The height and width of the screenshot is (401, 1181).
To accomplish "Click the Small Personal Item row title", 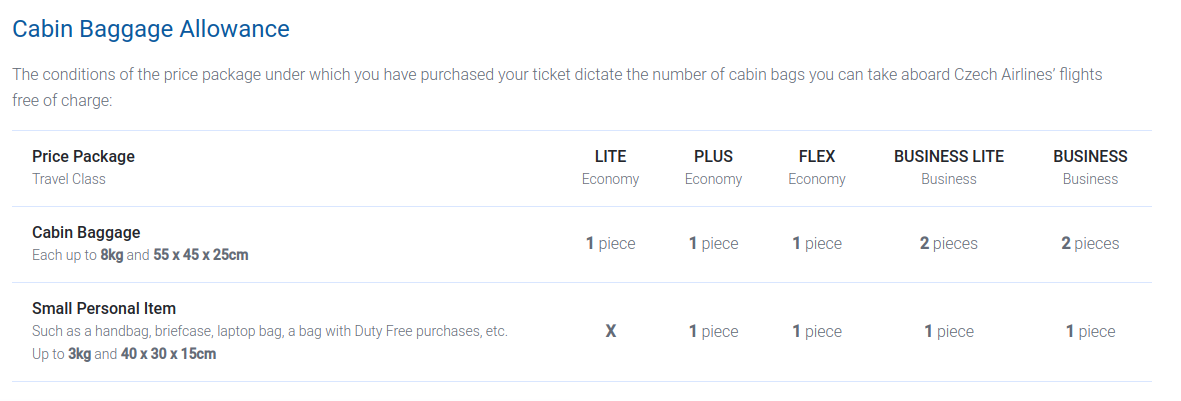I will click(x=104, y=309).
